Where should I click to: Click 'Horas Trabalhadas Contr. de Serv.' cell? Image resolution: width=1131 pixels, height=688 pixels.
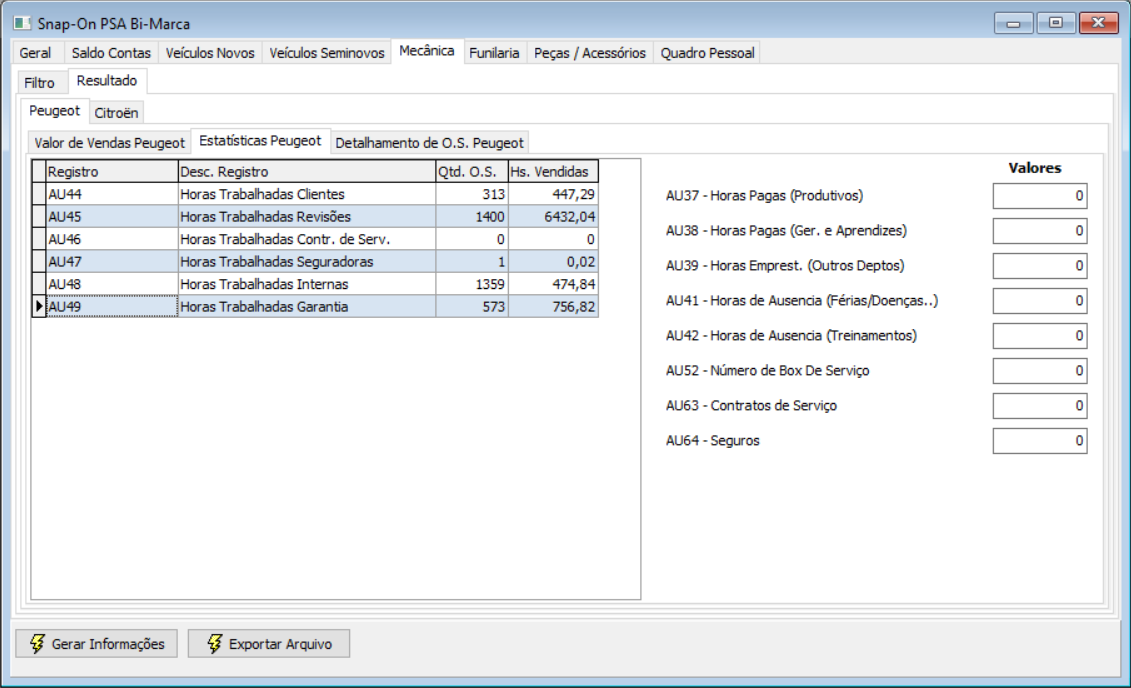(307, 239)
